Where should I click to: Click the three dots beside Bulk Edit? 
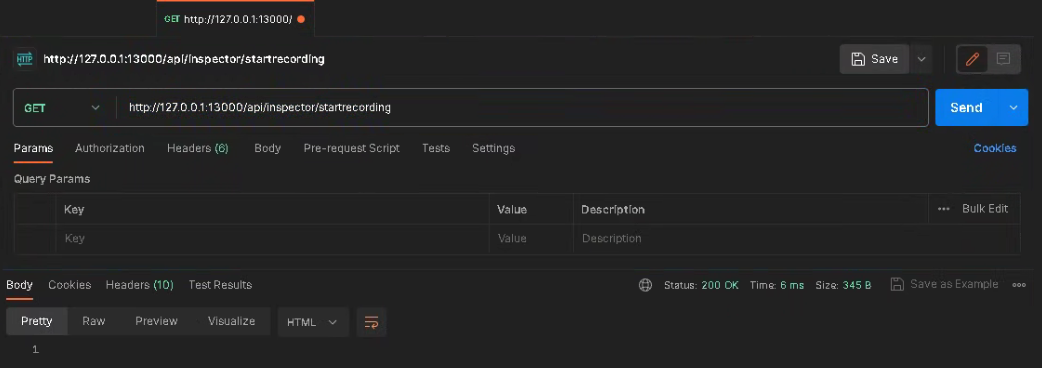click(944, 209)
